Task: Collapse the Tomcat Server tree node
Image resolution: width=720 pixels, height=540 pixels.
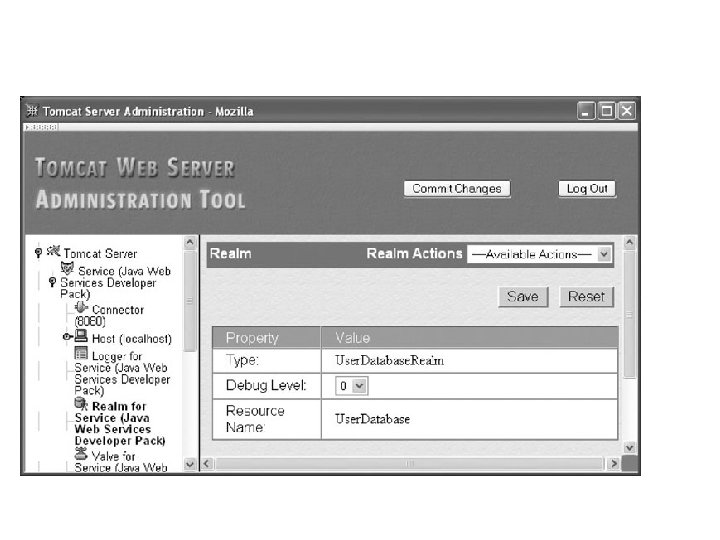Action: point(39,252)
